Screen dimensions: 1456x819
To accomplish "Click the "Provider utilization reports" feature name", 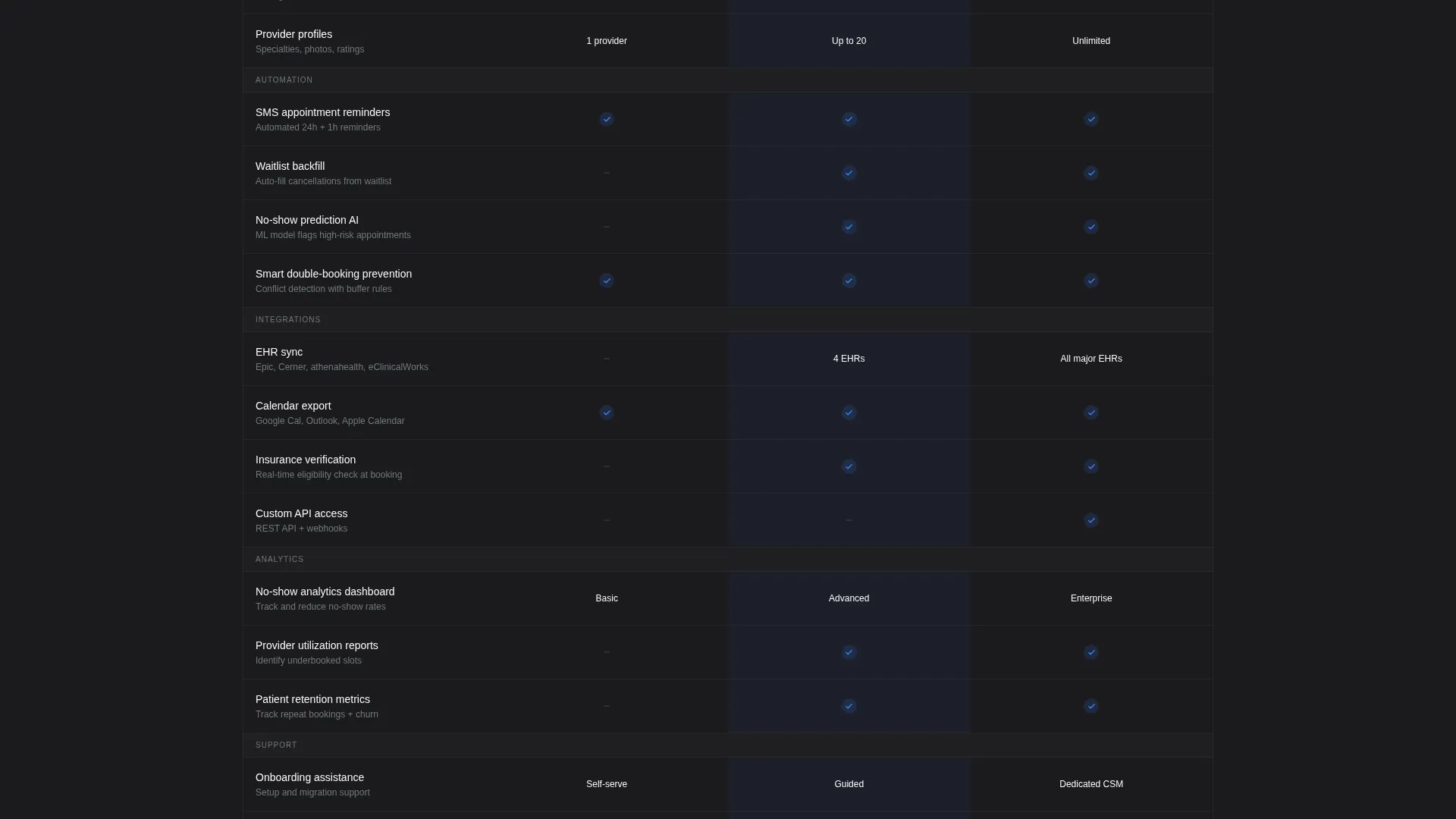I will 317,645.
